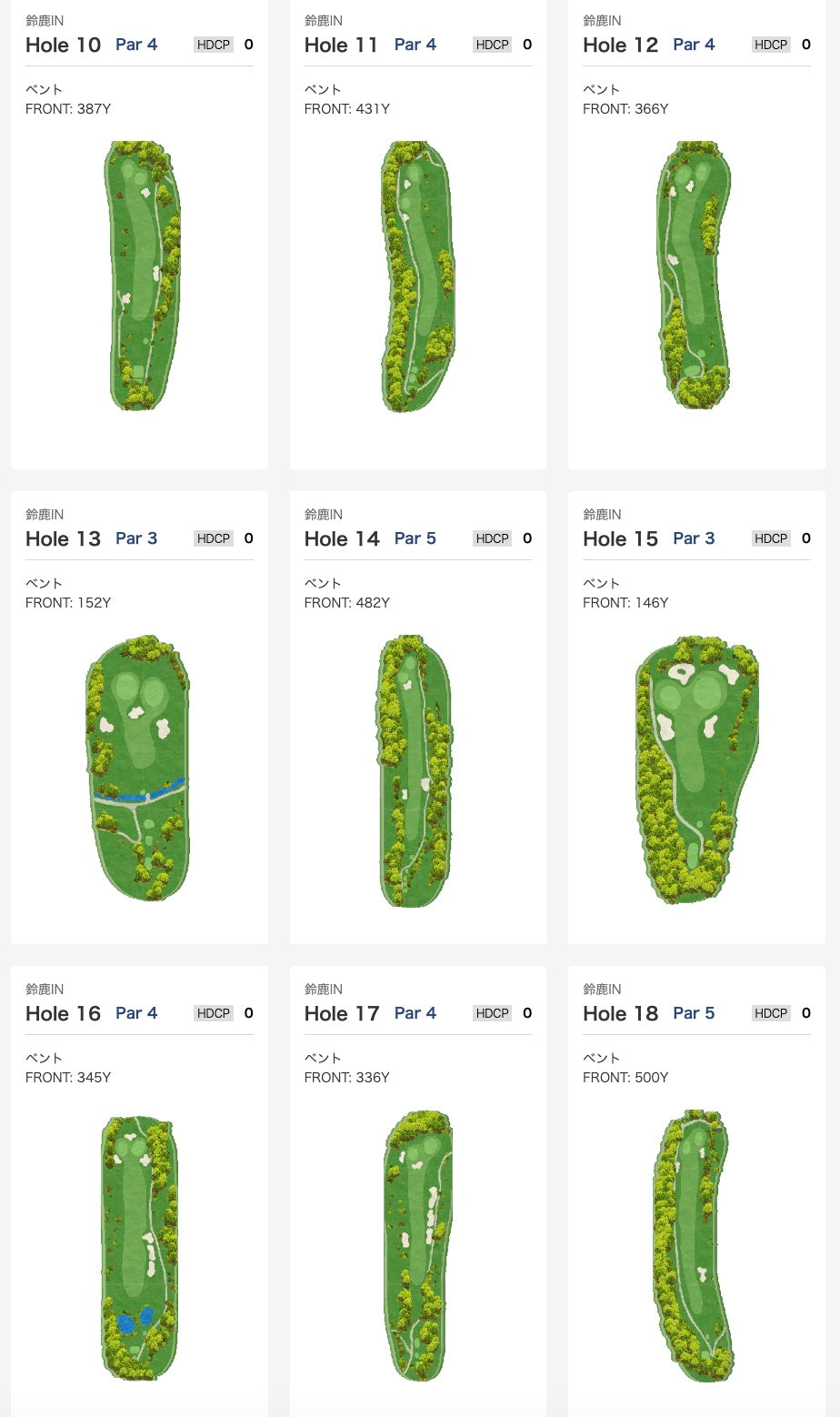Select the Hole 17 course map
Screen dimensions: 840x1417
coord(418,1245)
